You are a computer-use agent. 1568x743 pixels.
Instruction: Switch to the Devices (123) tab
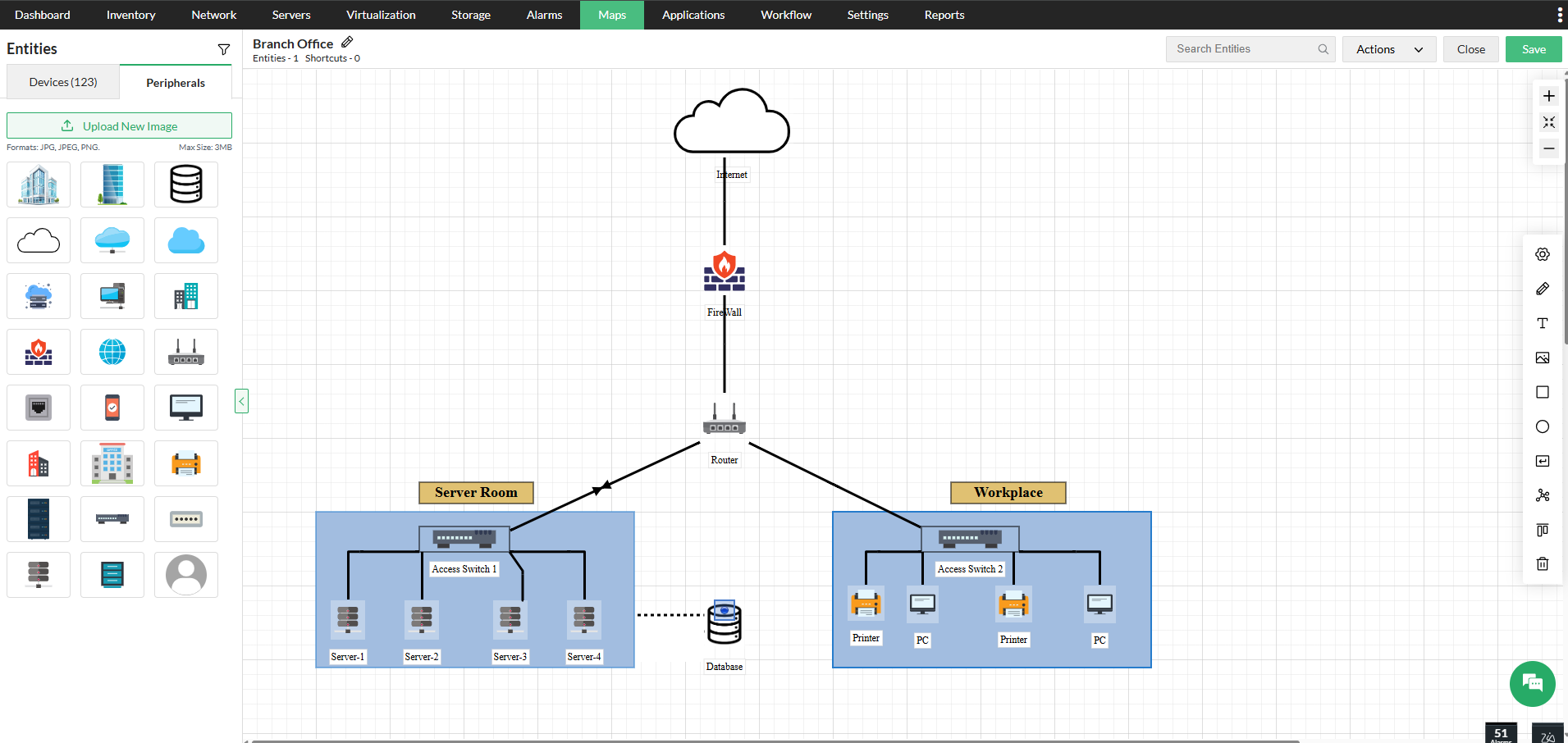[x=62, y=82]
